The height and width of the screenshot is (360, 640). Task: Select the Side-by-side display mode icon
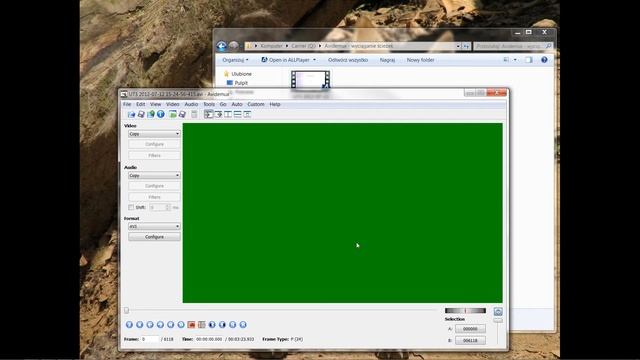pyautogui.click(x=228, y=114)
